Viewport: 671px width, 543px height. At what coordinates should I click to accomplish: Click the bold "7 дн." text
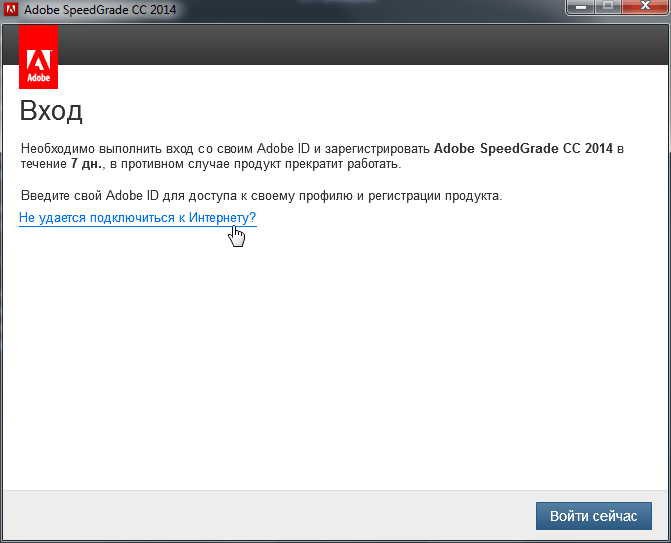[87, 164]
